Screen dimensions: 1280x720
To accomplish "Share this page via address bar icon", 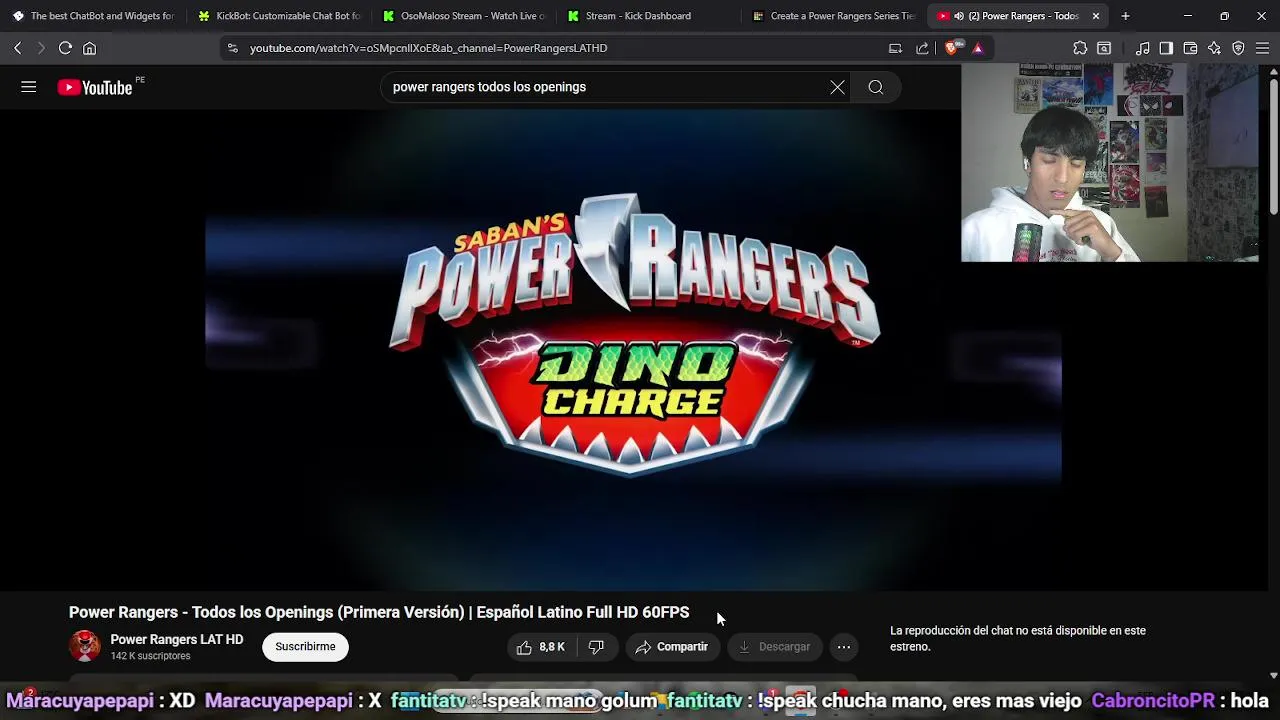I will (x=922, y=48).
